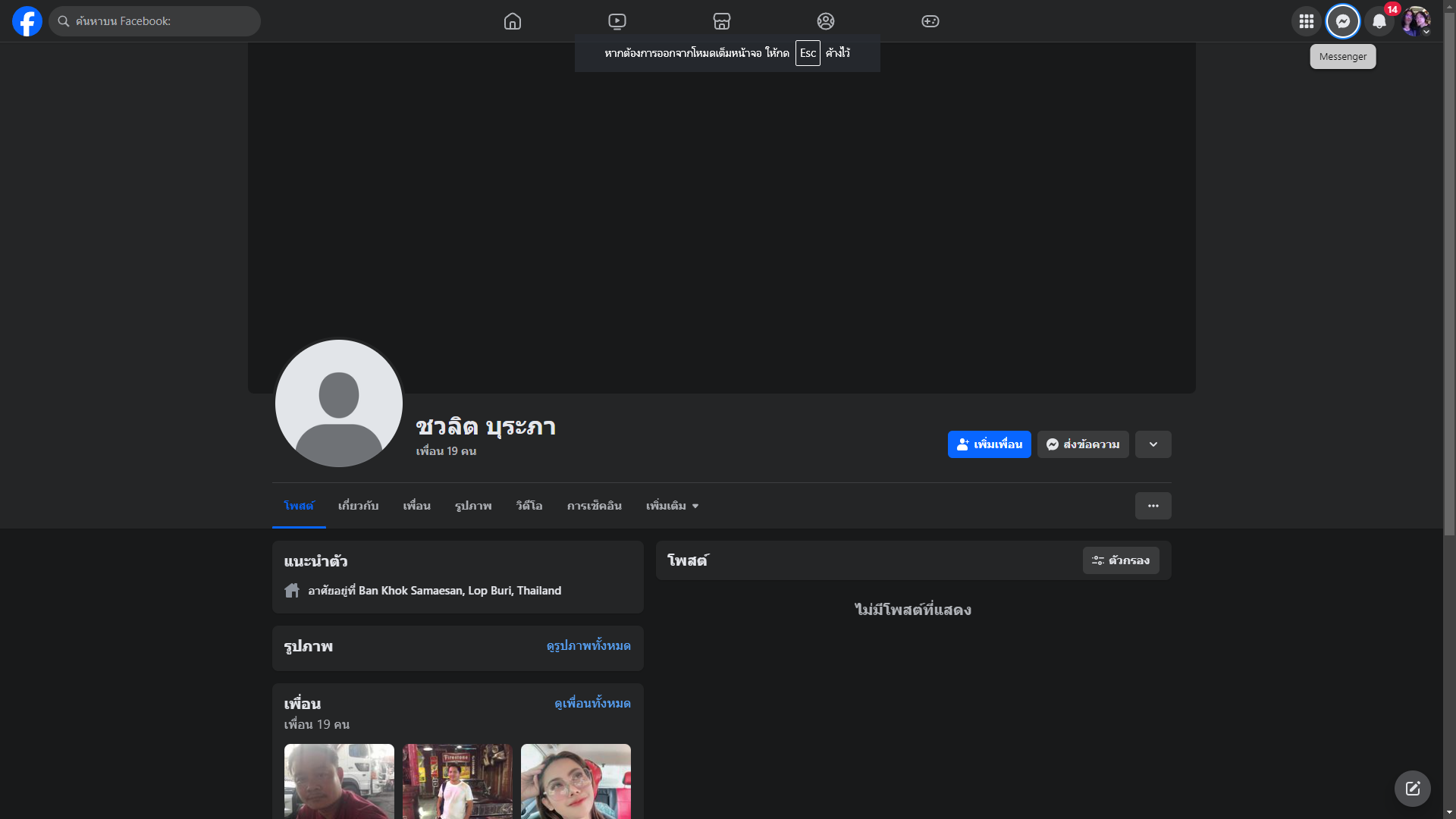Switch to the รูปภาพ tab
Image resolution: width=1456 pixels, height=819 pixels.
point(473,506)
